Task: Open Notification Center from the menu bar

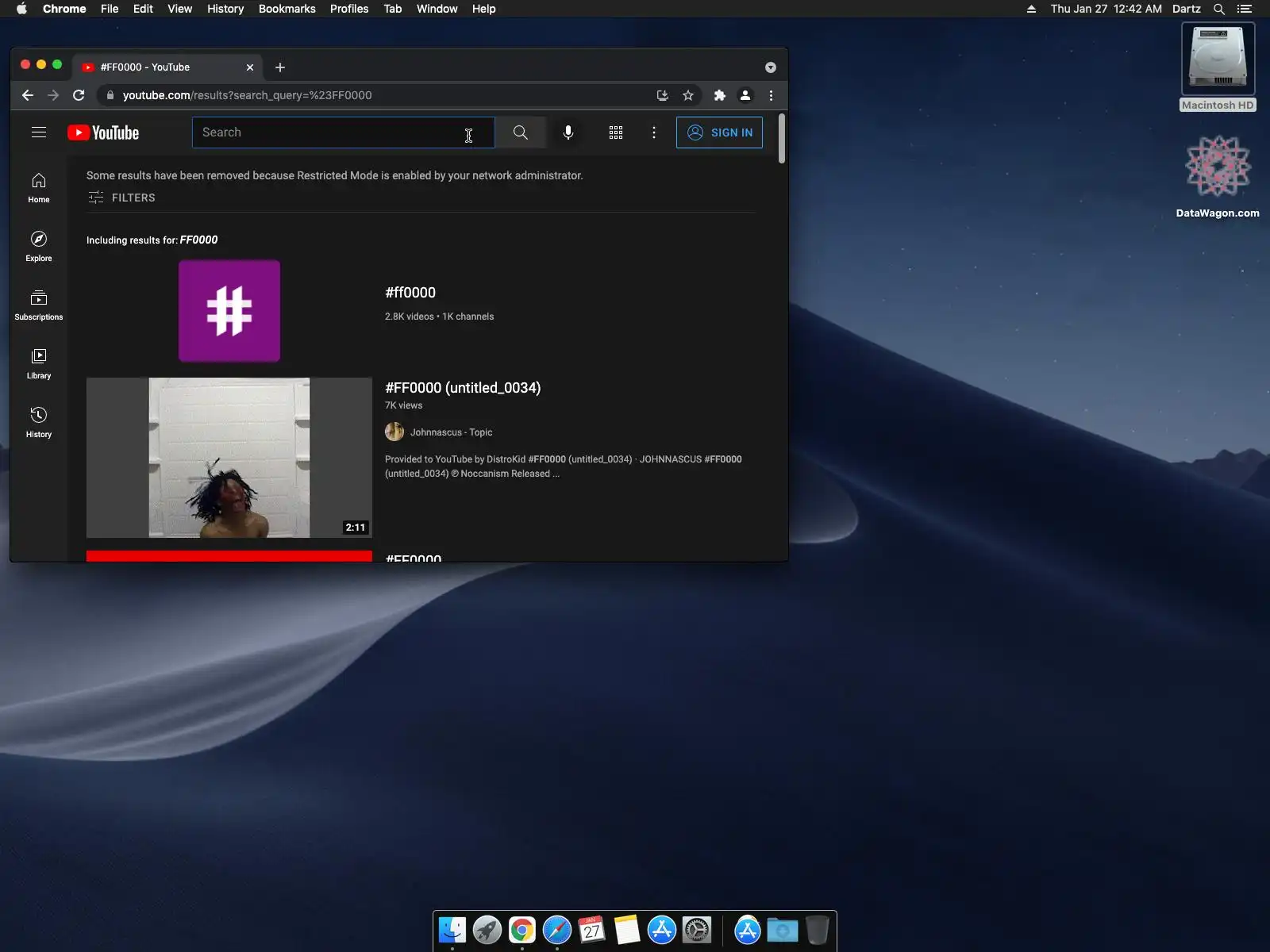Action: (x=1245, y=9)
